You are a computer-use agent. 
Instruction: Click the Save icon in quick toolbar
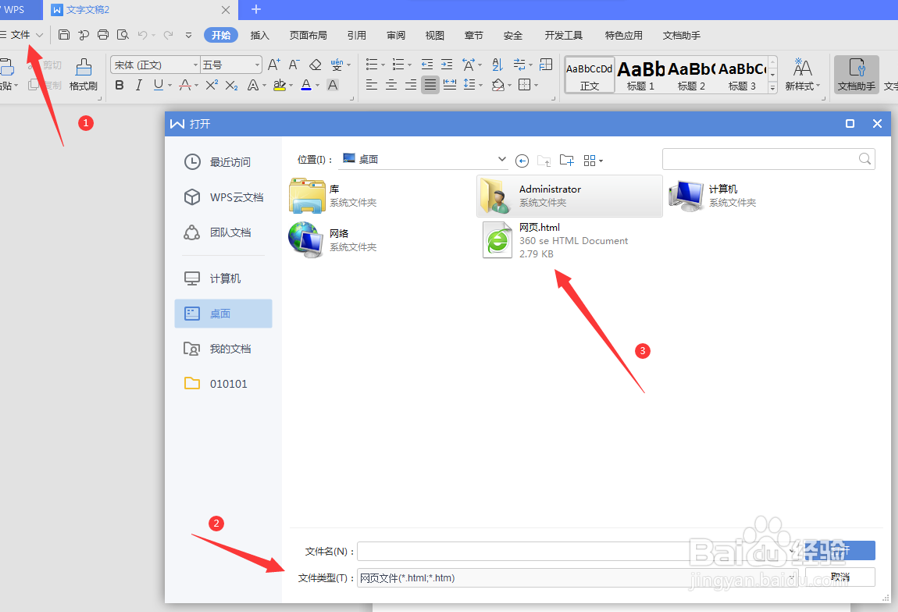[x=64, y=35]
